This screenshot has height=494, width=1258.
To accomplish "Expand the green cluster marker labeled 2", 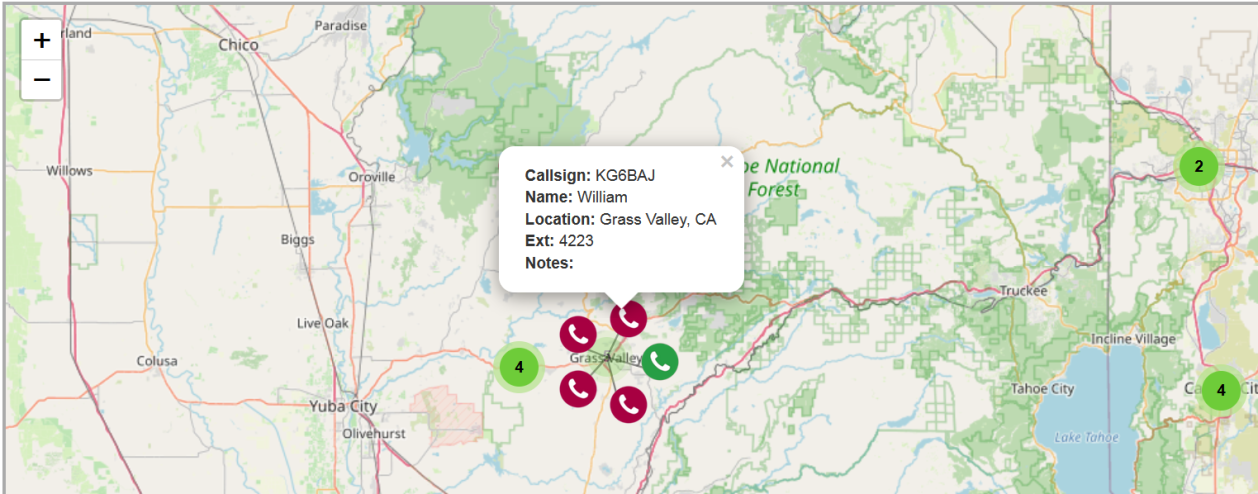I will point(1199,167).
